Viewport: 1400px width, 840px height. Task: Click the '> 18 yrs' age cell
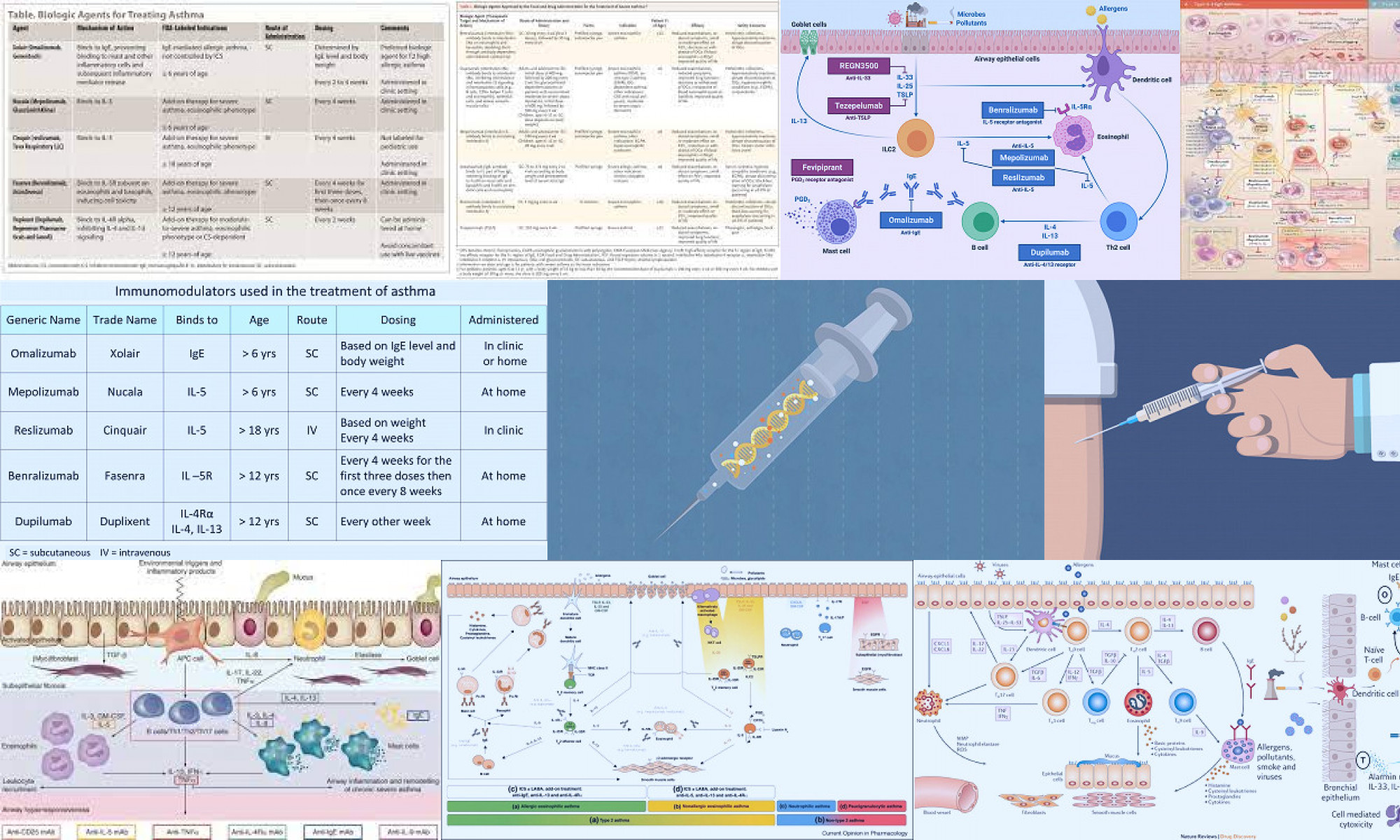coord(259,430)
